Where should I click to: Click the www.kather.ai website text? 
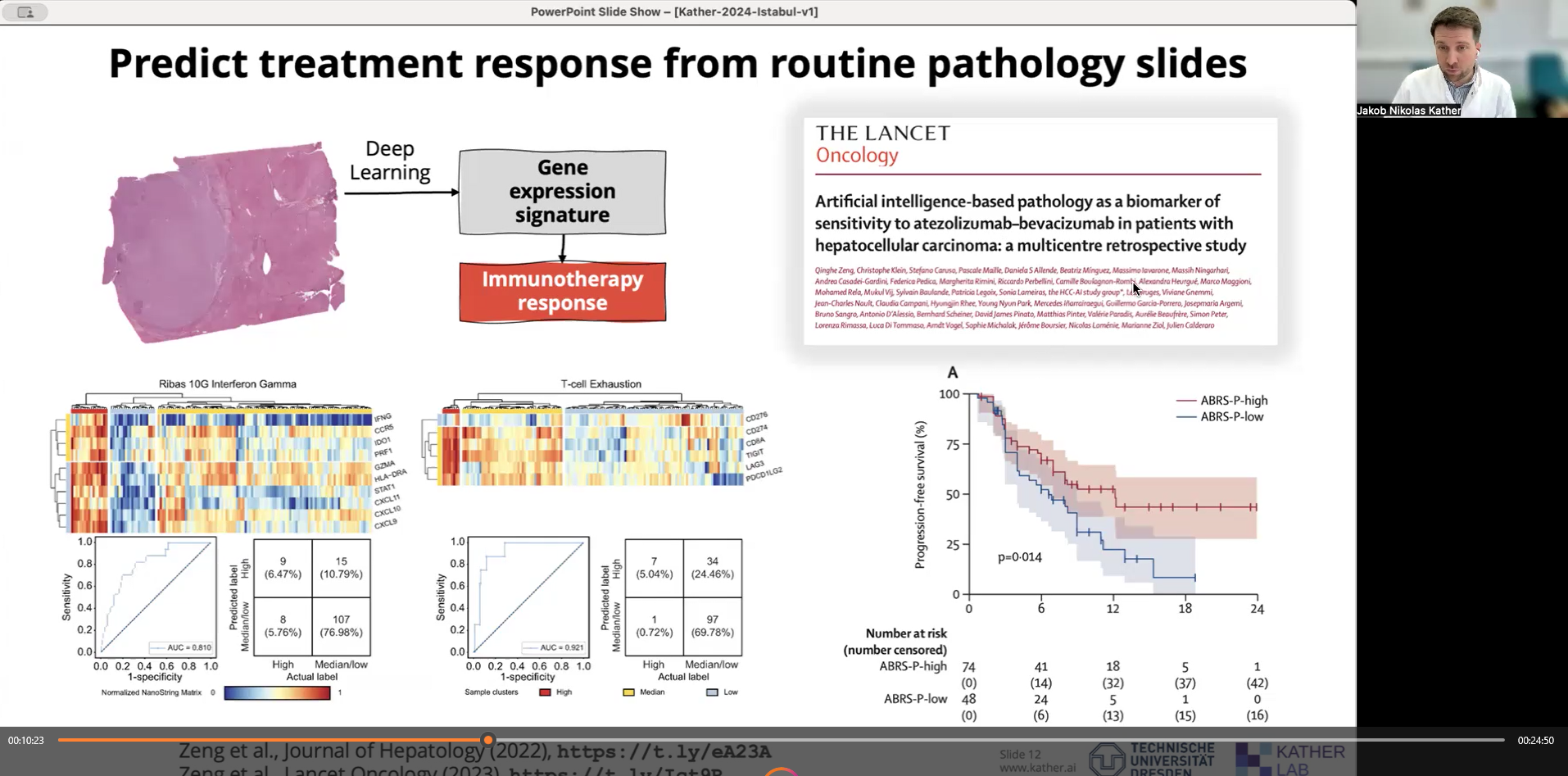pyautogui.click(x=1037, y=768)
